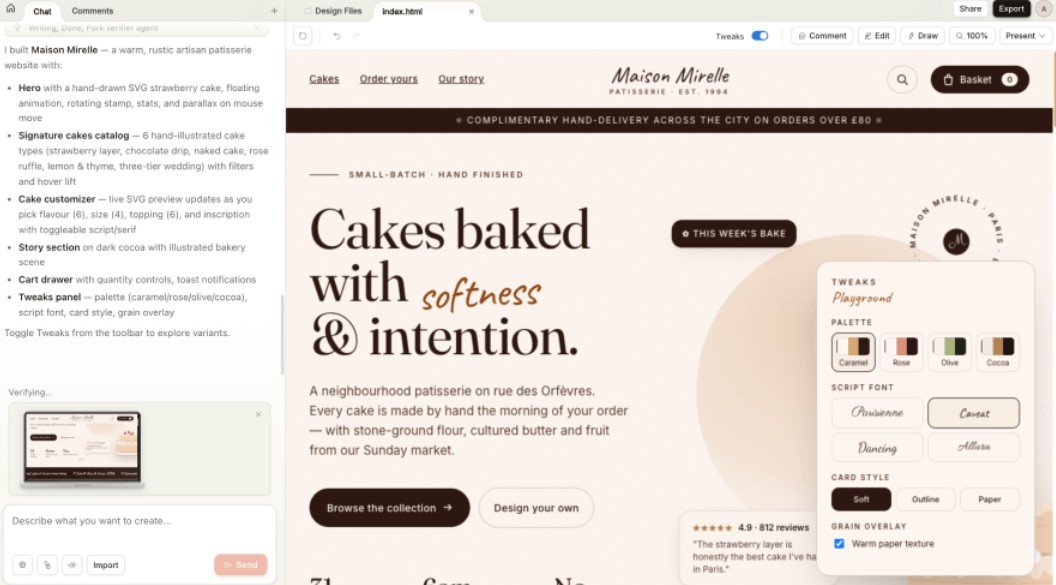1056x585 pixels.
Task: Open the Present dropdown
Action: point(1025,36)
